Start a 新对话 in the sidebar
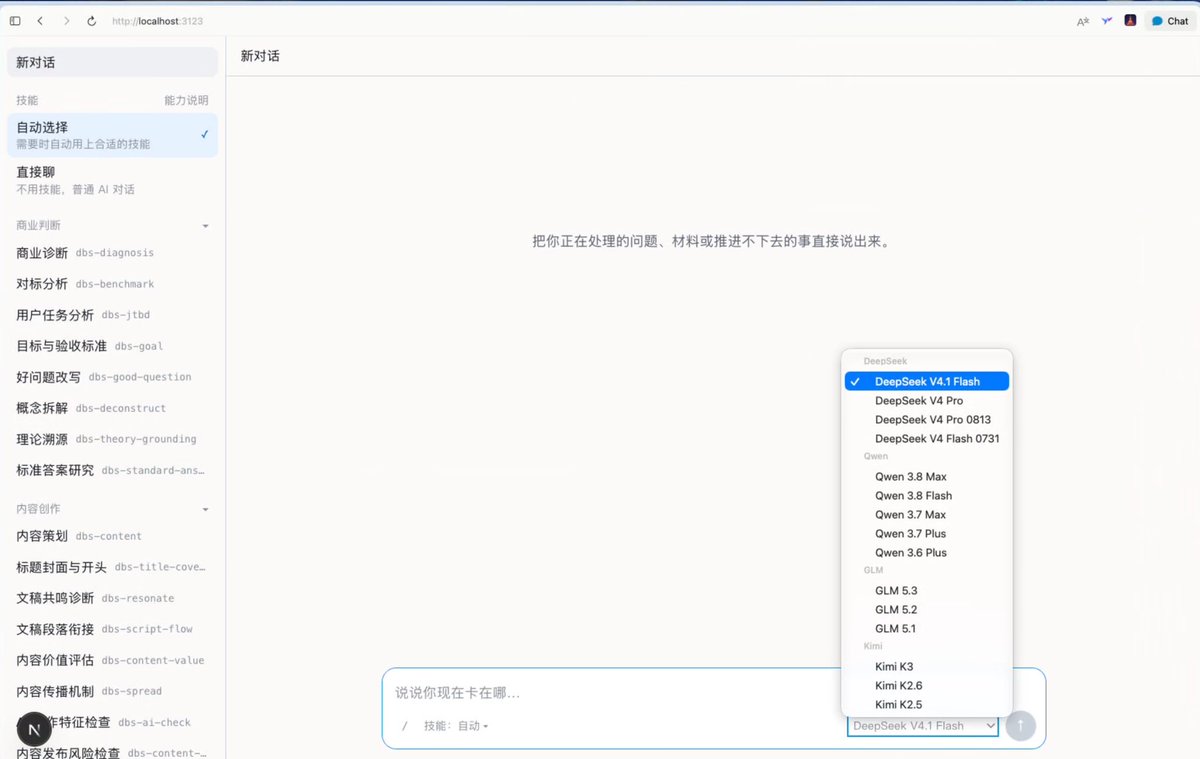Viewport: 1200px width, 759px height. pyautogui.click(x=112, y=62)
